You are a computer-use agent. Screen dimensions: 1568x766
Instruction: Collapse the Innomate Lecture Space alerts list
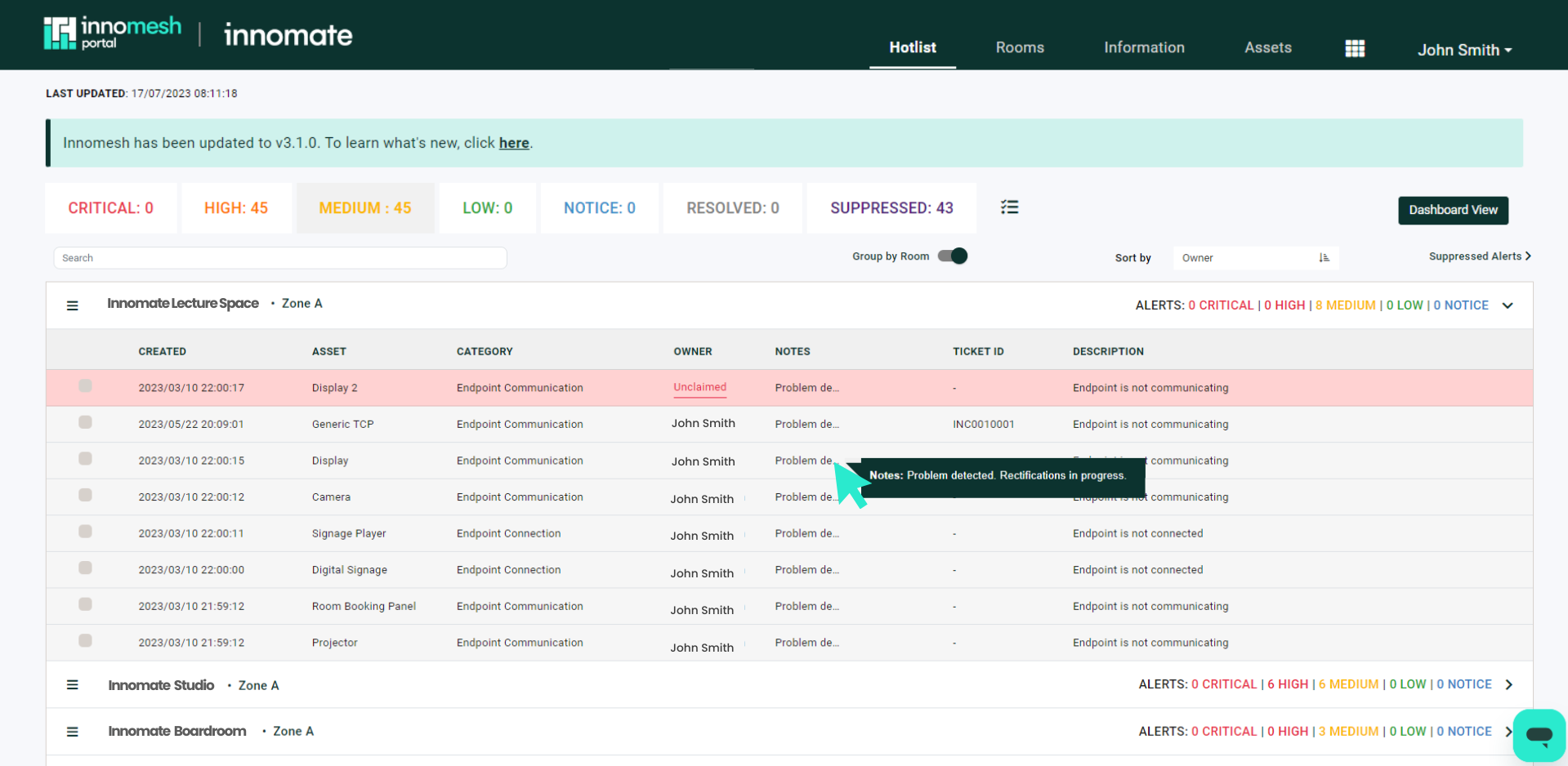(1508, 305)
